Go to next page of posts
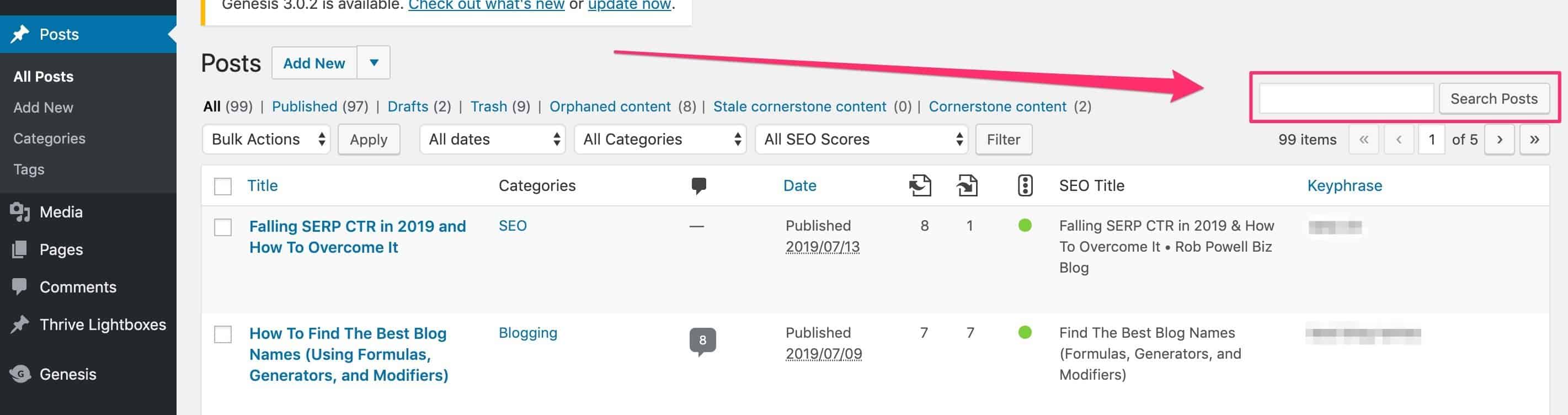Image resolution: width=1568 pixels, height=415 pixels. pos(1499,140)
